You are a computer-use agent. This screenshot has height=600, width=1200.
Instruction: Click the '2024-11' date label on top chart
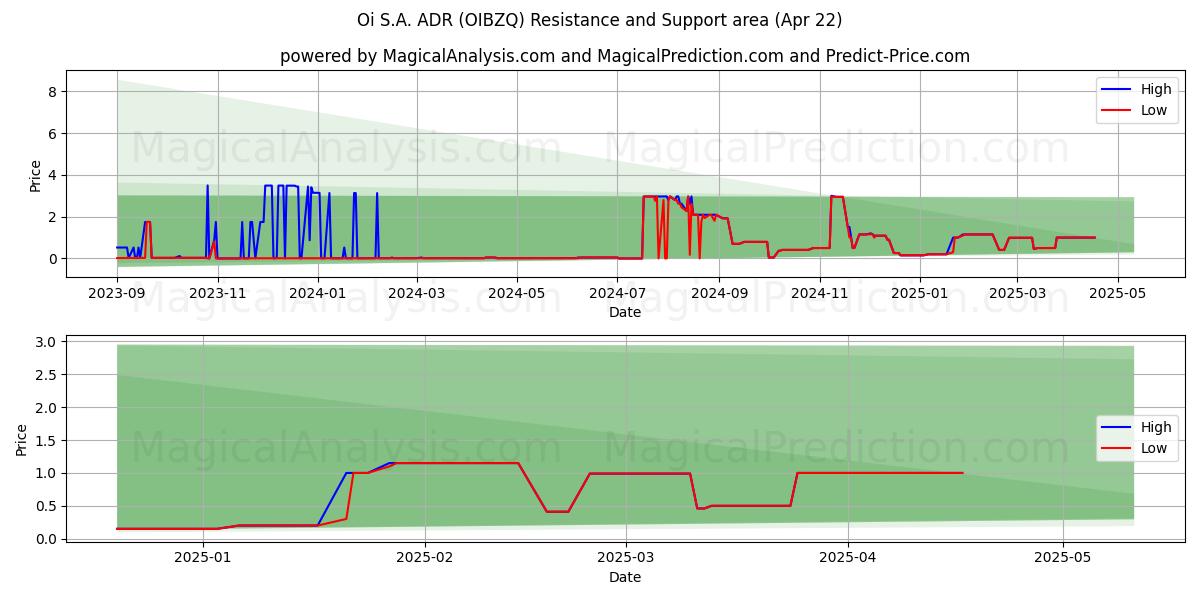point(819,294)
